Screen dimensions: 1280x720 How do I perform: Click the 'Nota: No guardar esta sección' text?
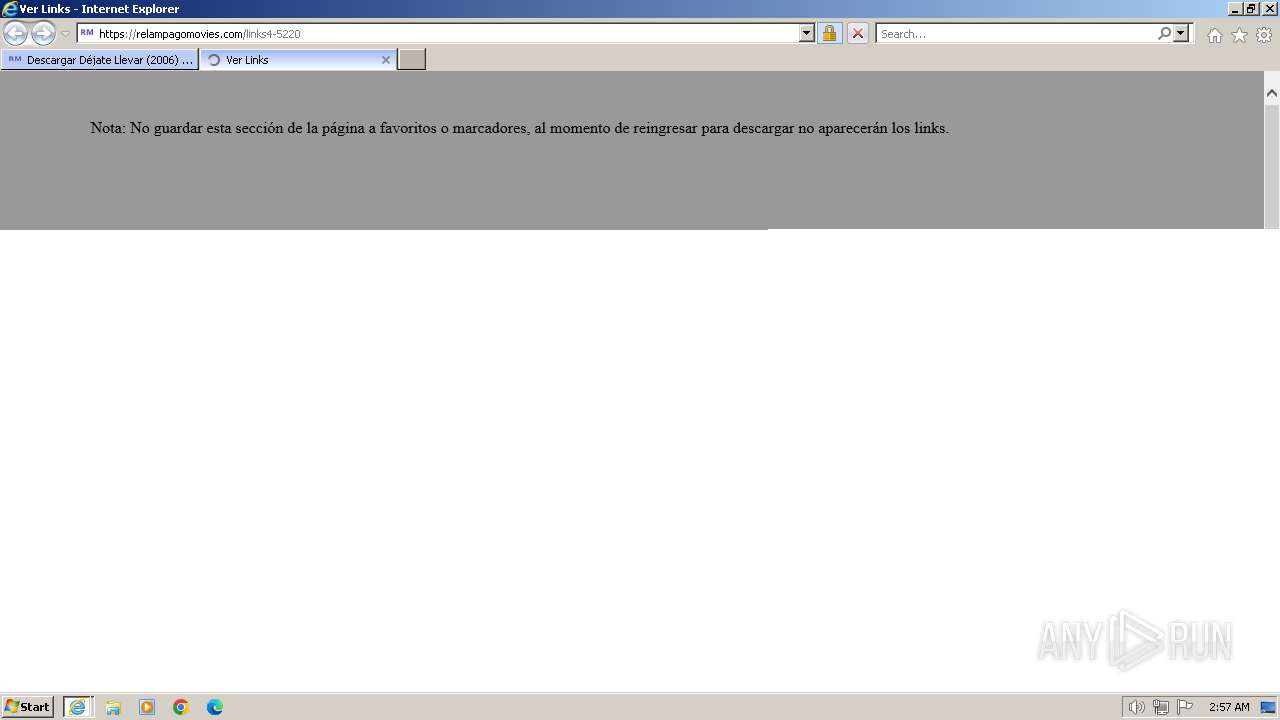coord(519,128)
